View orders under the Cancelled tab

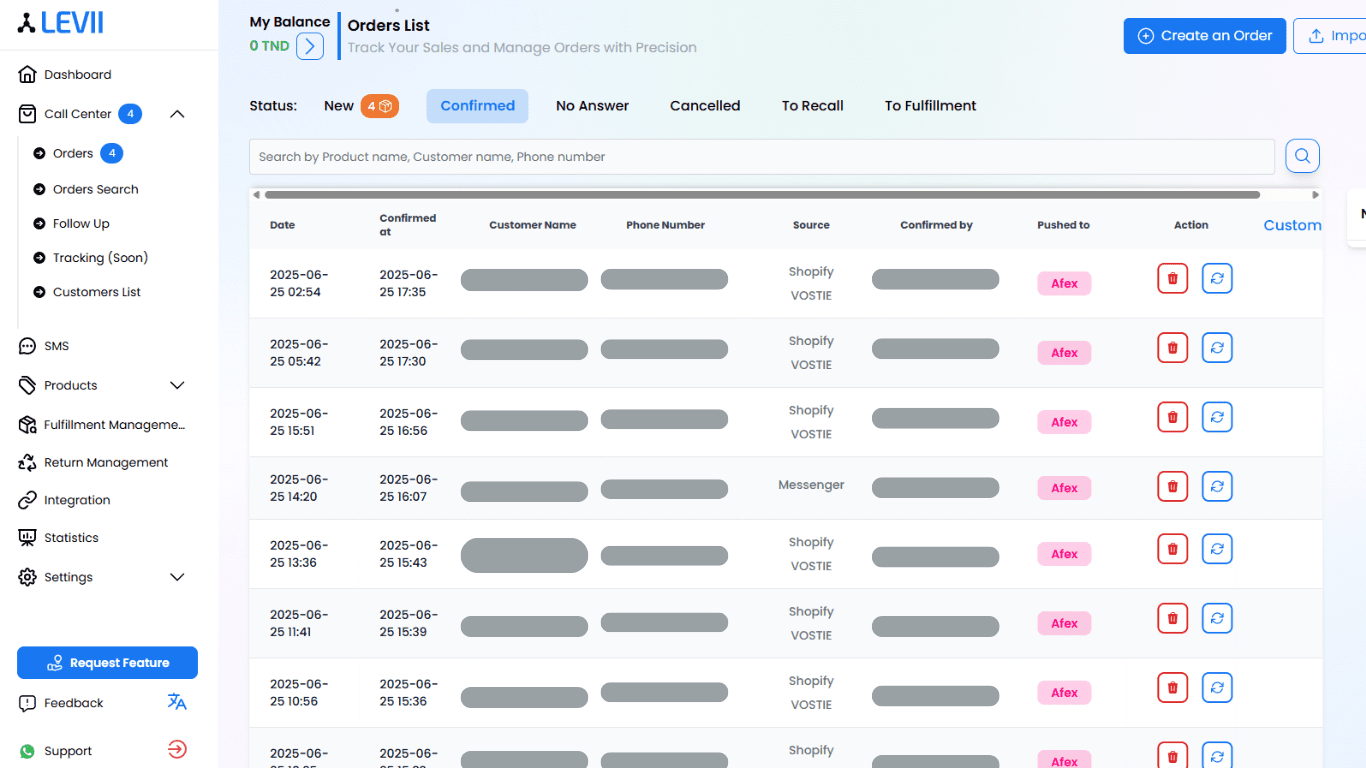coord(705,105)
